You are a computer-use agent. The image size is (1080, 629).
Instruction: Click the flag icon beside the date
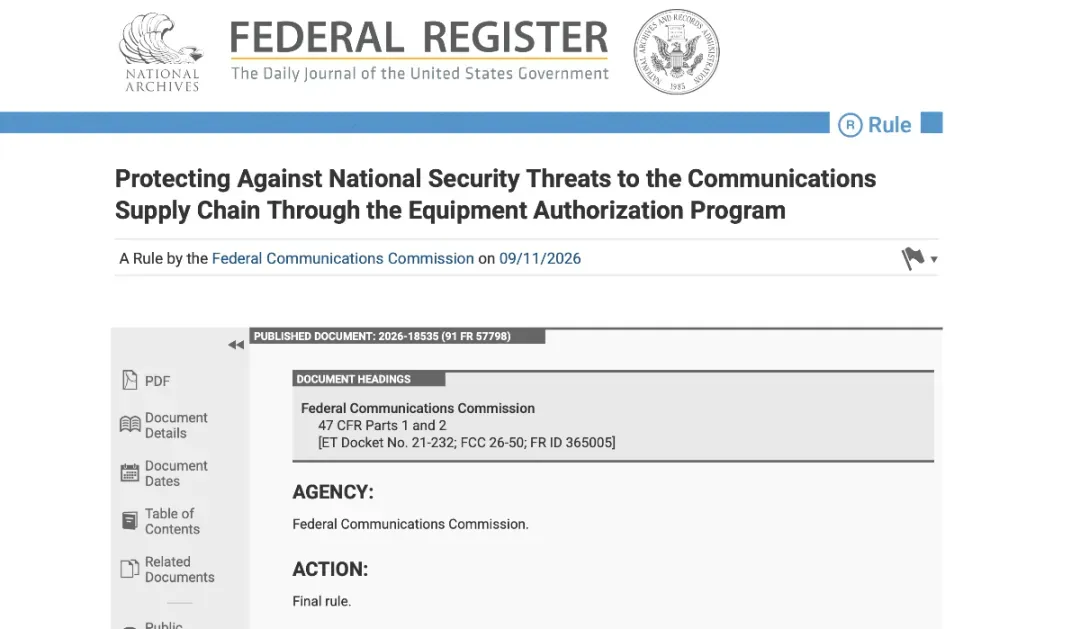pos(913,258)
